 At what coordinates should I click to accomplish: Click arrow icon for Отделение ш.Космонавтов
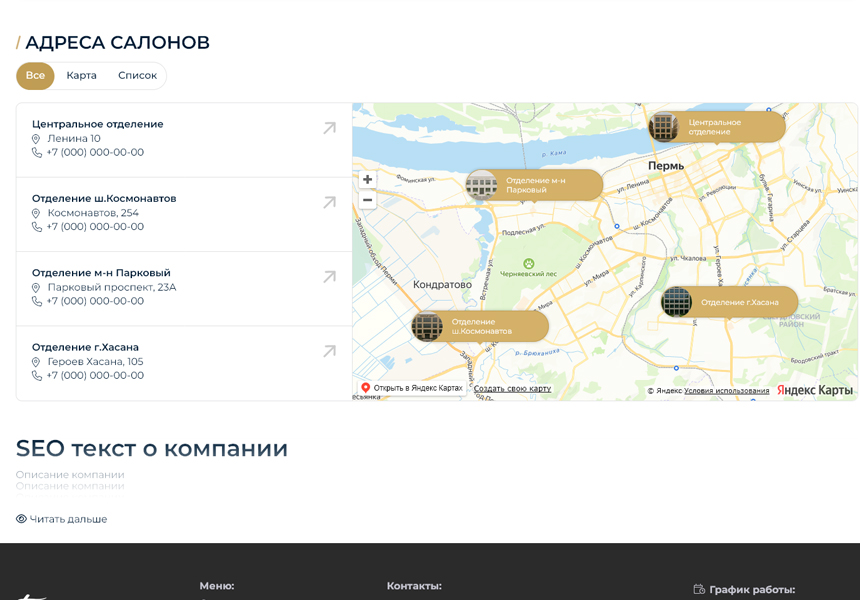(x=329, y=203)
